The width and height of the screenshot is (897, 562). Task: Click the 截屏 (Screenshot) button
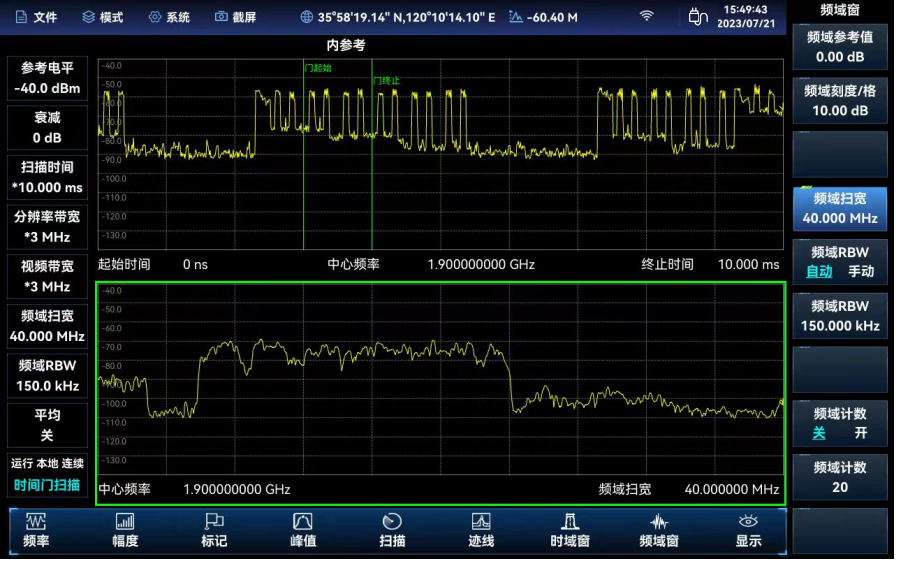click(235, 17)
